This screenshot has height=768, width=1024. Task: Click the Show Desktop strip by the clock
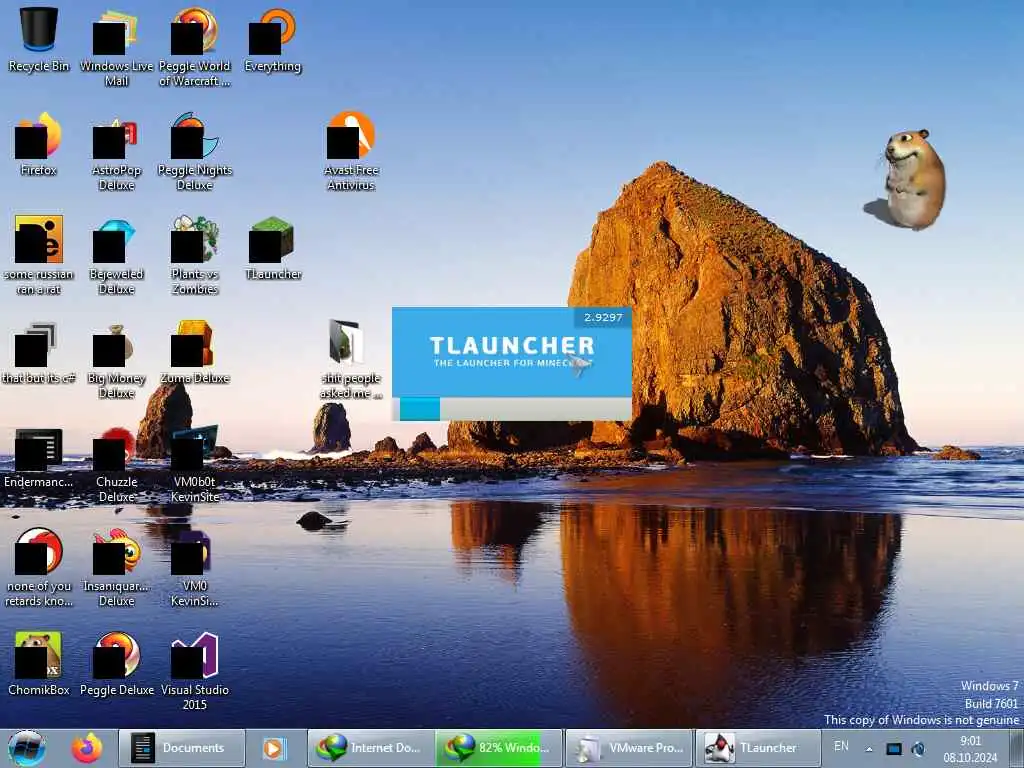(1016, 749)
